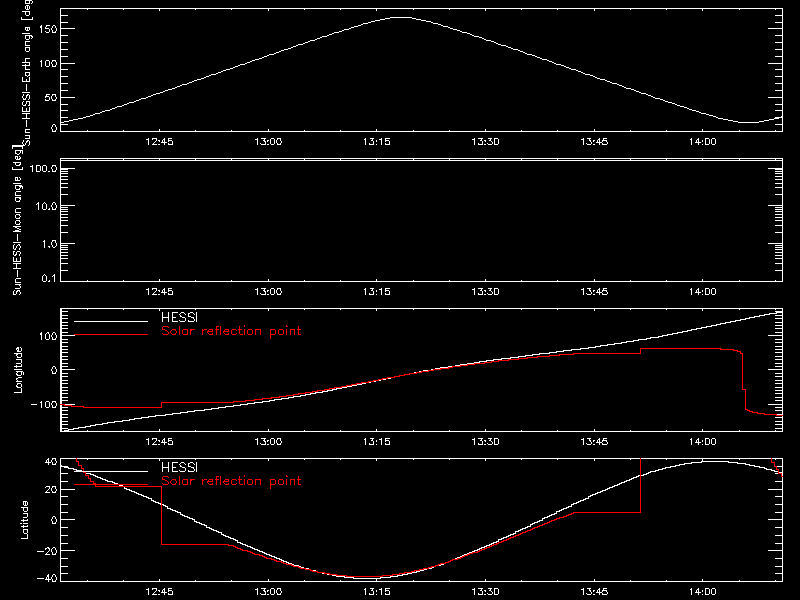Click the 13:45 time label under Moon angle plot
This screenshot has height=600, width=800.
coord(594,292)
